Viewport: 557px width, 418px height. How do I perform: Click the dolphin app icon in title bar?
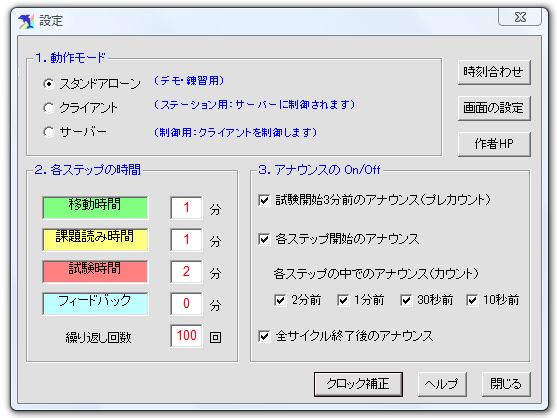(x=26, y=21)
